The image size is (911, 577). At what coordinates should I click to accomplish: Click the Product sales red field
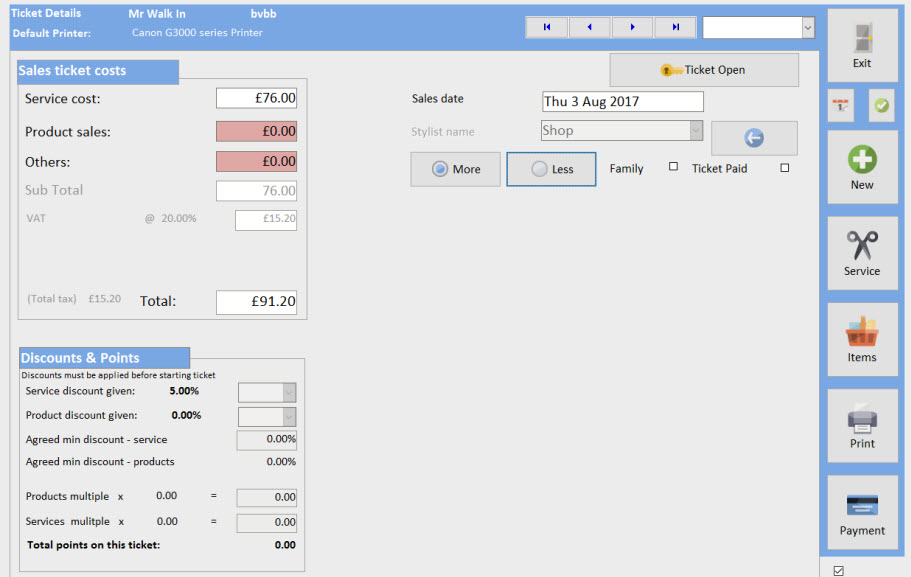coord(256,131)
